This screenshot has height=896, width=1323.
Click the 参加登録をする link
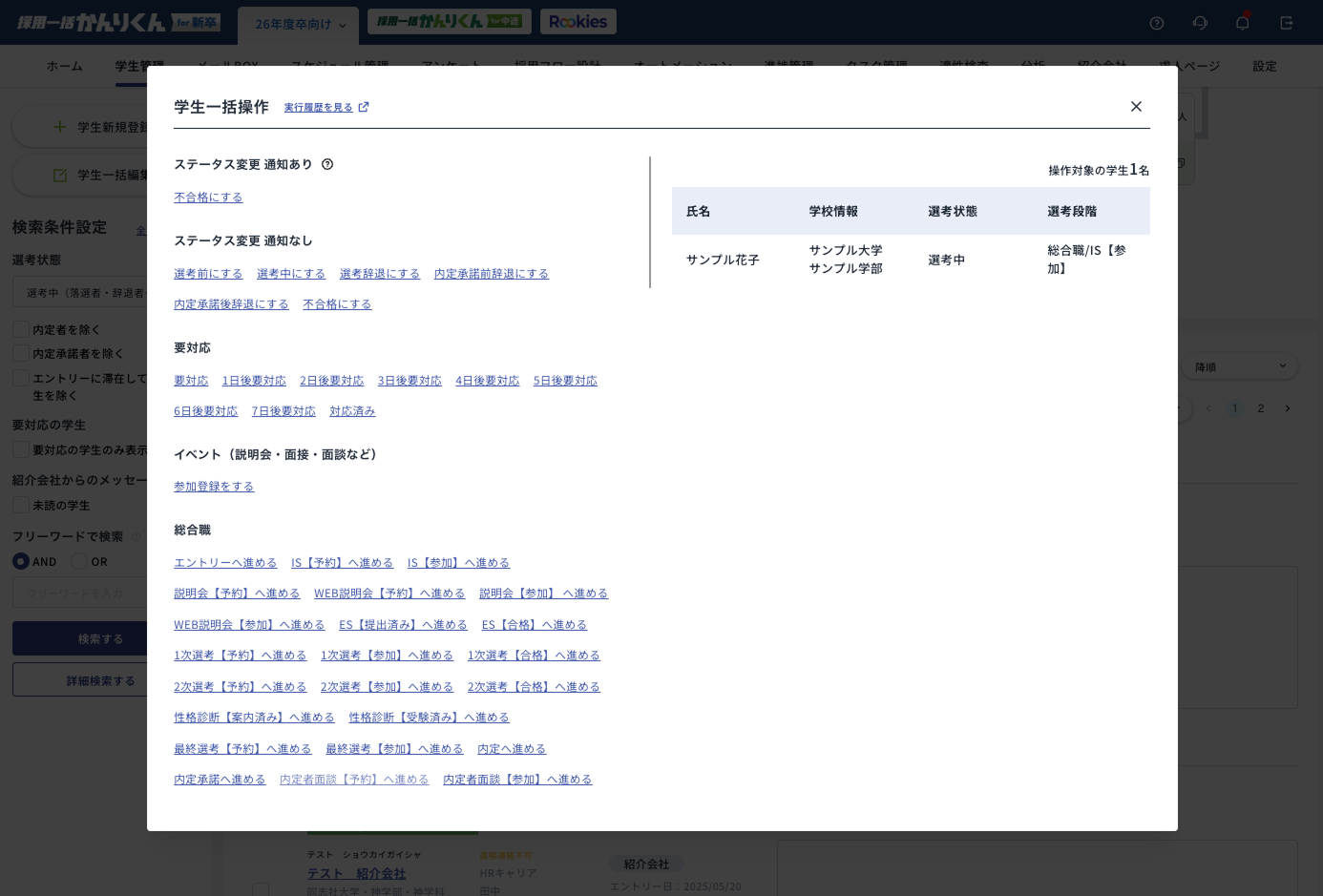tap(214, 487)
